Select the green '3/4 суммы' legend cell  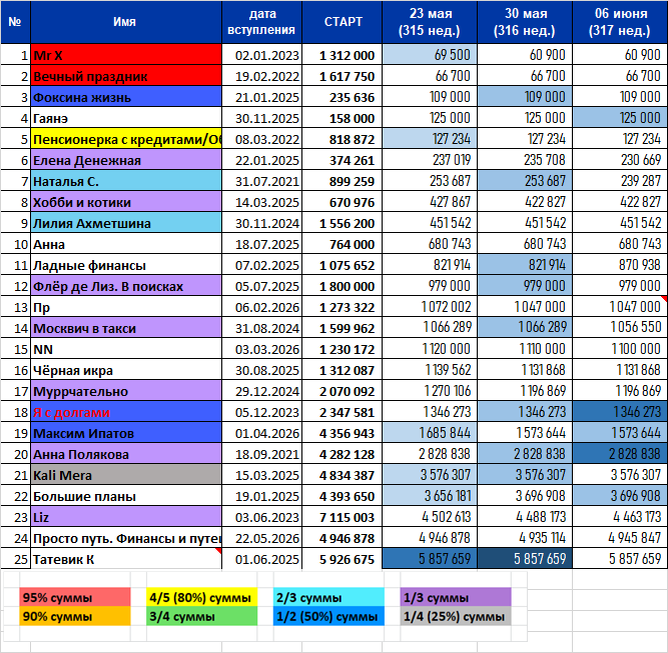202,616
